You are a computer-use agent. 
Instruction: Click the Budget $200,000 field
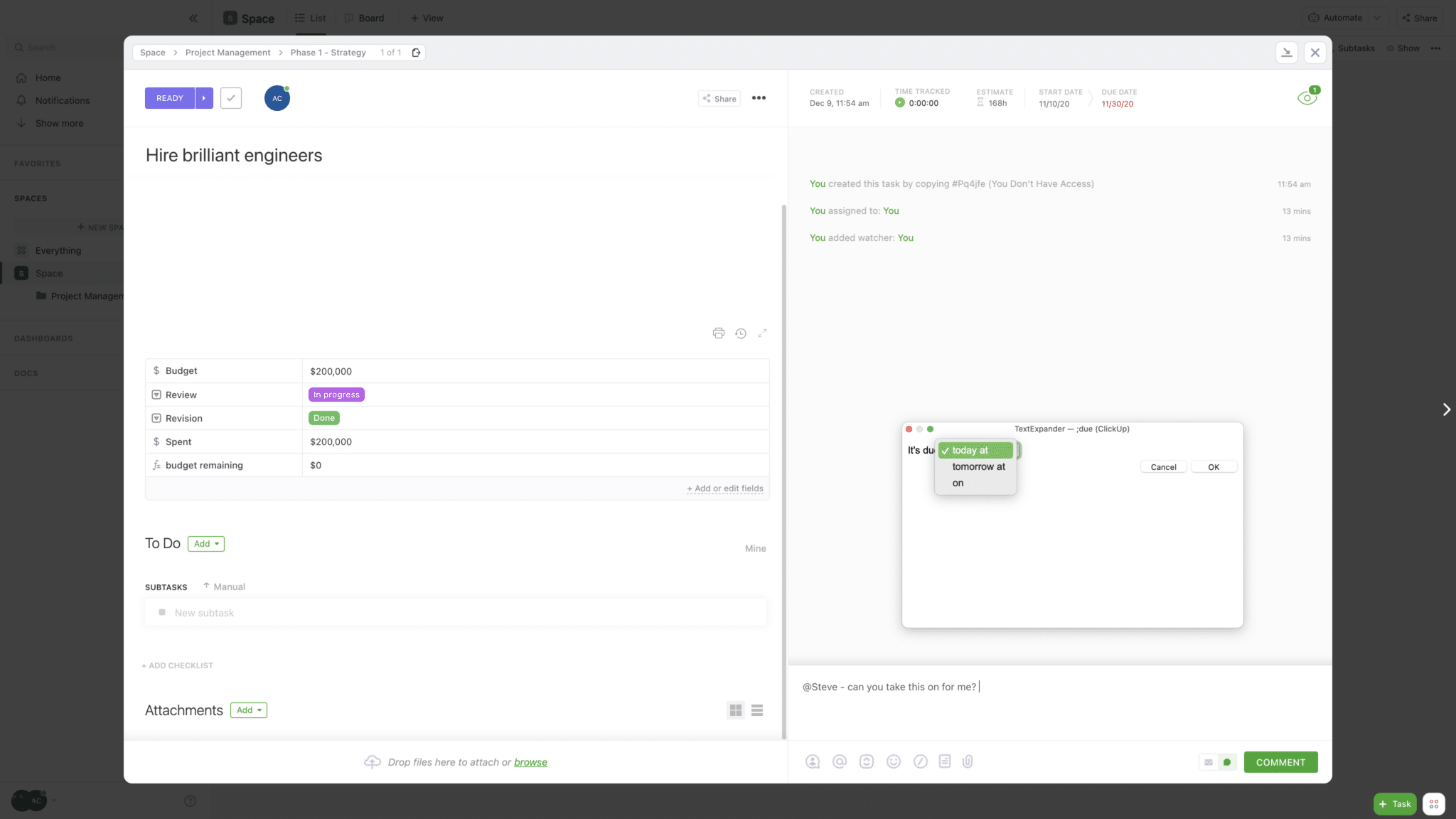click(x=535, y=371)
